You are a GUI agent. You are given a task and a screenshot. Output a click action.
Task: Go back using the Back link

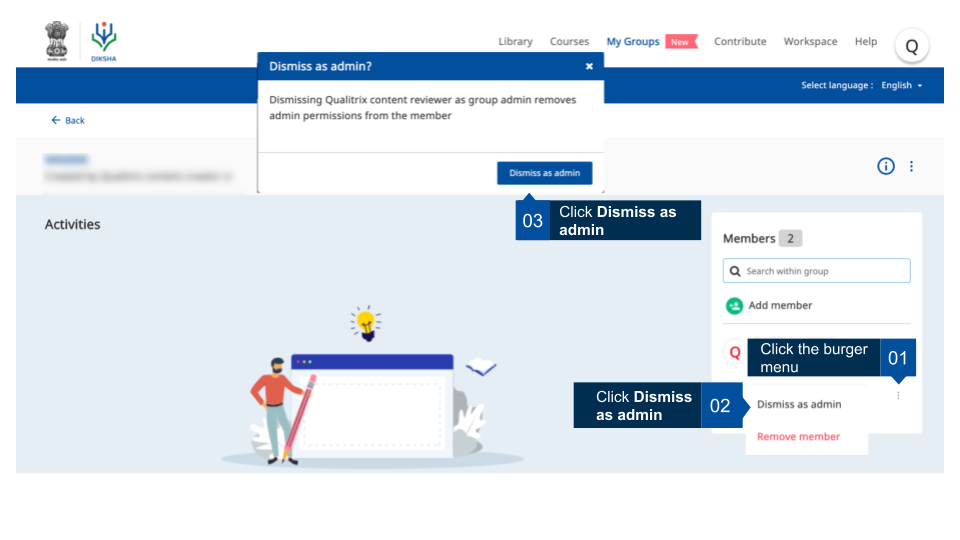68,120
